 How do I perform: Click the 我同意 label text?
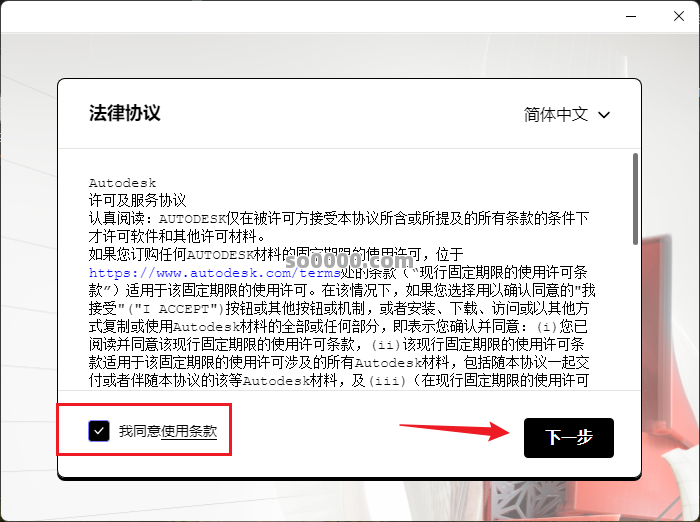[139, 432]
